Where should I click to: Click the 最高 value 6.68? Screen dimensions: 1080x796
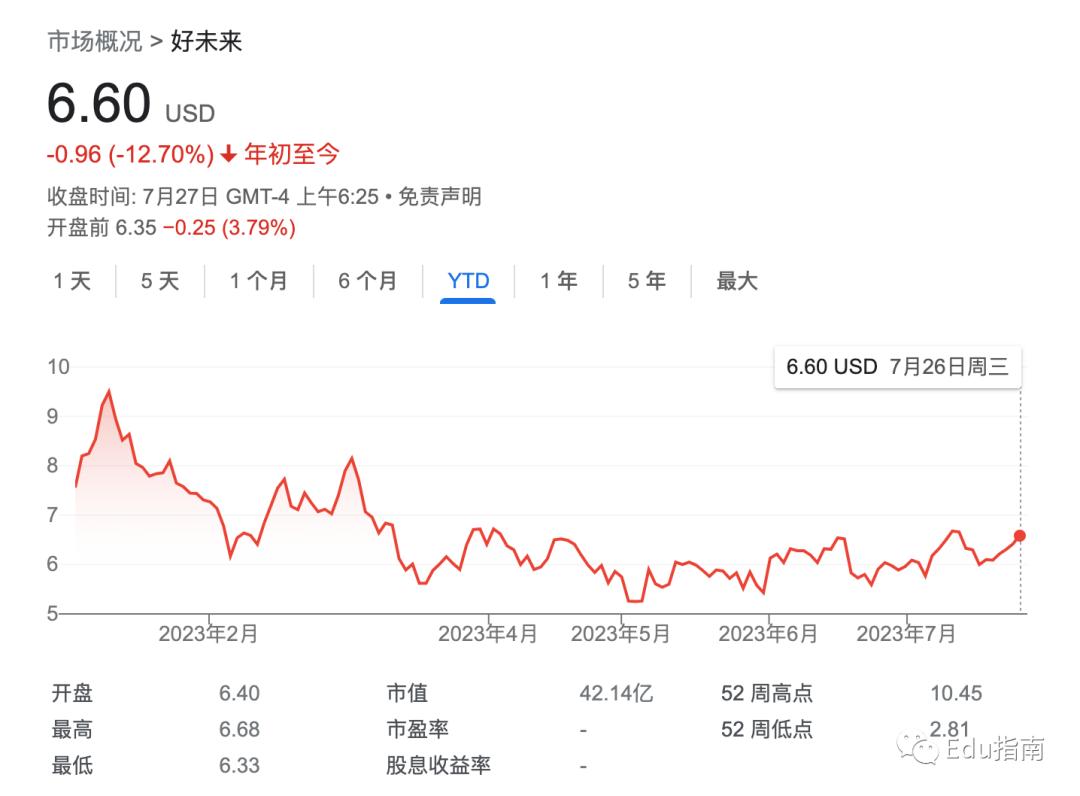tap(239, 729)
